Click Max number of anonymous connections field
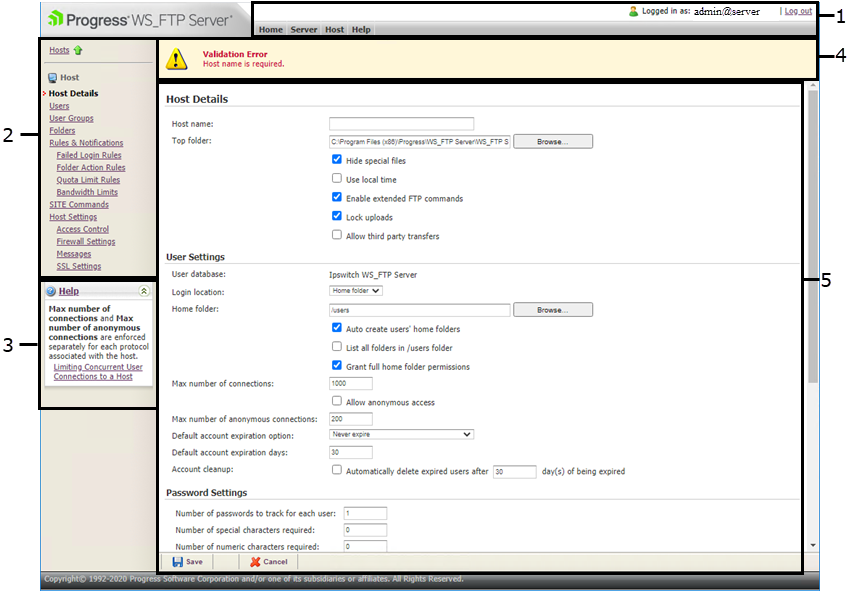Screen dimensions: 854x591 (351, 419)
